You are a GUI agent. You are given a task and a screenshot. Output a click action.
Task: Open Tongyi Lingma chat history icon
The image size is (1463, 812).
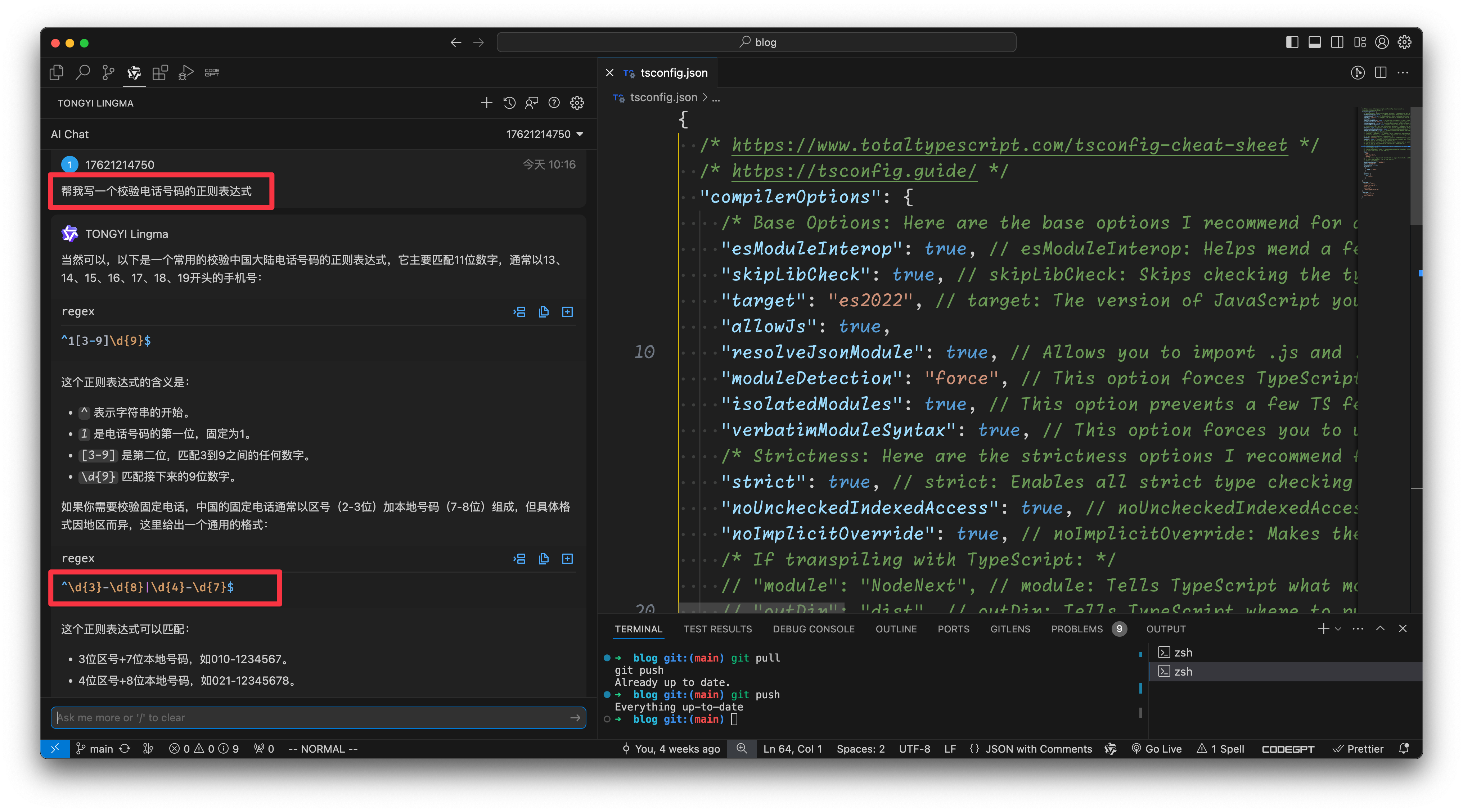pyautogui.click(x=509, y=103)
